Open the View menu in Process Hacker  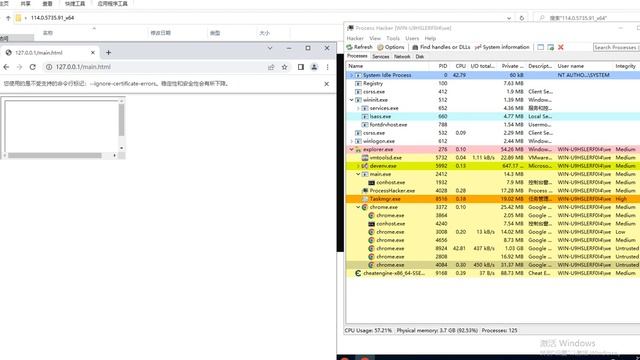[375, 38]
